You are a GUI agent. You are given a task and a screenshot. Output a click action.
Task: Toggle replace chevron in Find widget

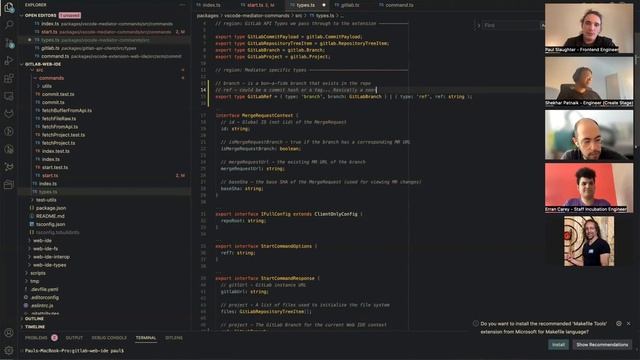coord(478,25)
